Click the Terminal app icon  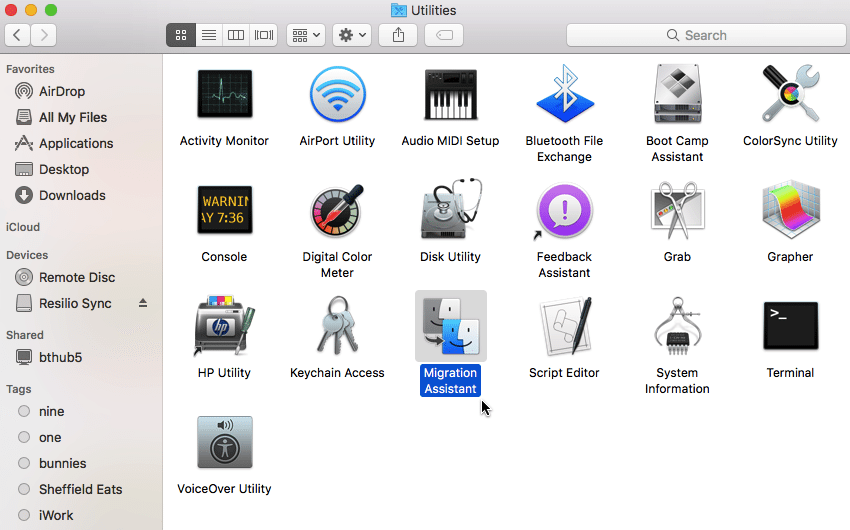[x=790, y=325]
